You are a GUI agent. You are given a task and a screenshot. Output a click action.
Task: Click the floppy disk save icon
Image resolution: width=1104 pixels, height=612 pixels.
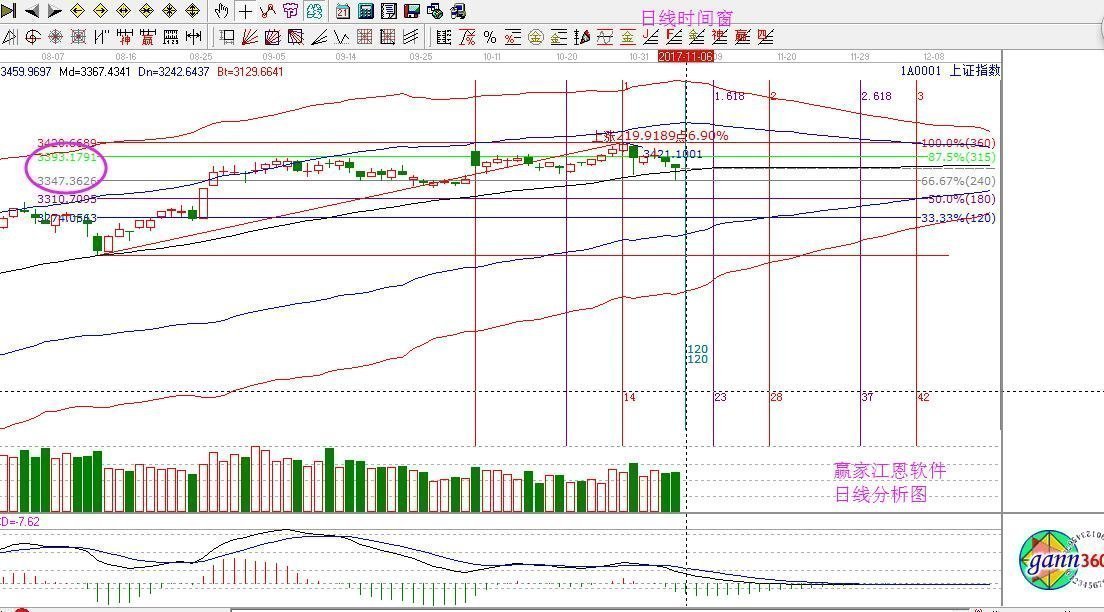412,11
